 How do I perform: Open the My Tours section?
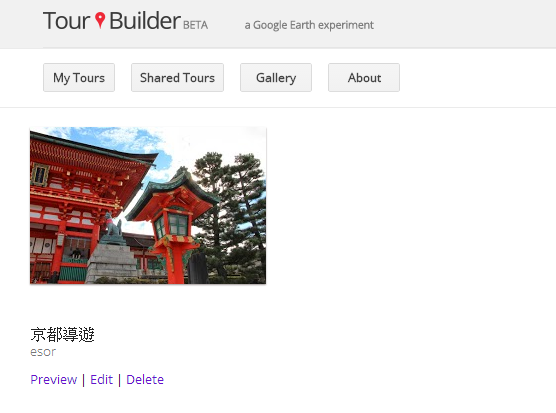[79, 78]
